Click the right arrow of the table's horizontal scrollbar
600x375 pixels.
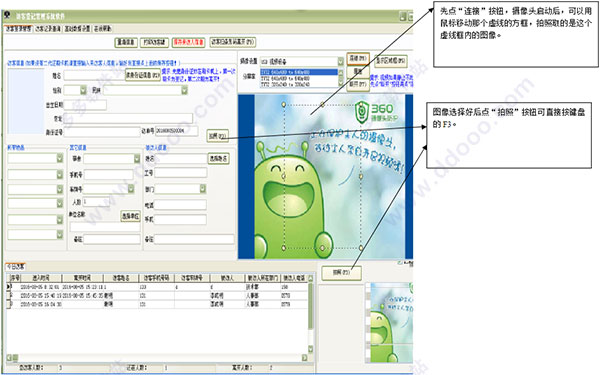(x=305, y=358)
